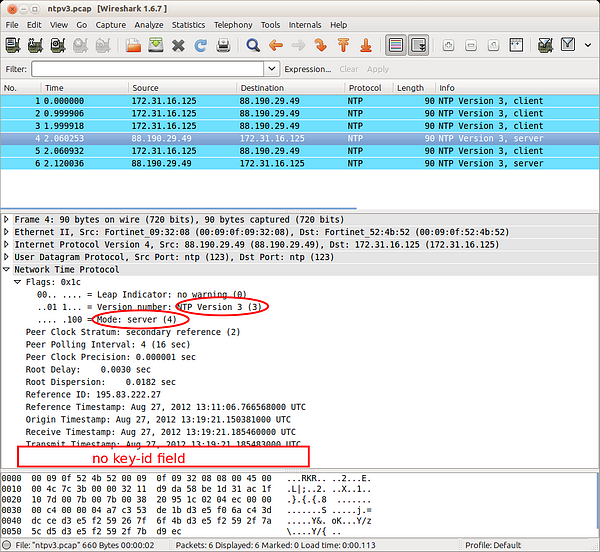Image resolution: width=600 pixels, height=552 pixels.
Task: Click the stop capture toolbar icon
Action: (x=80, y=45)
